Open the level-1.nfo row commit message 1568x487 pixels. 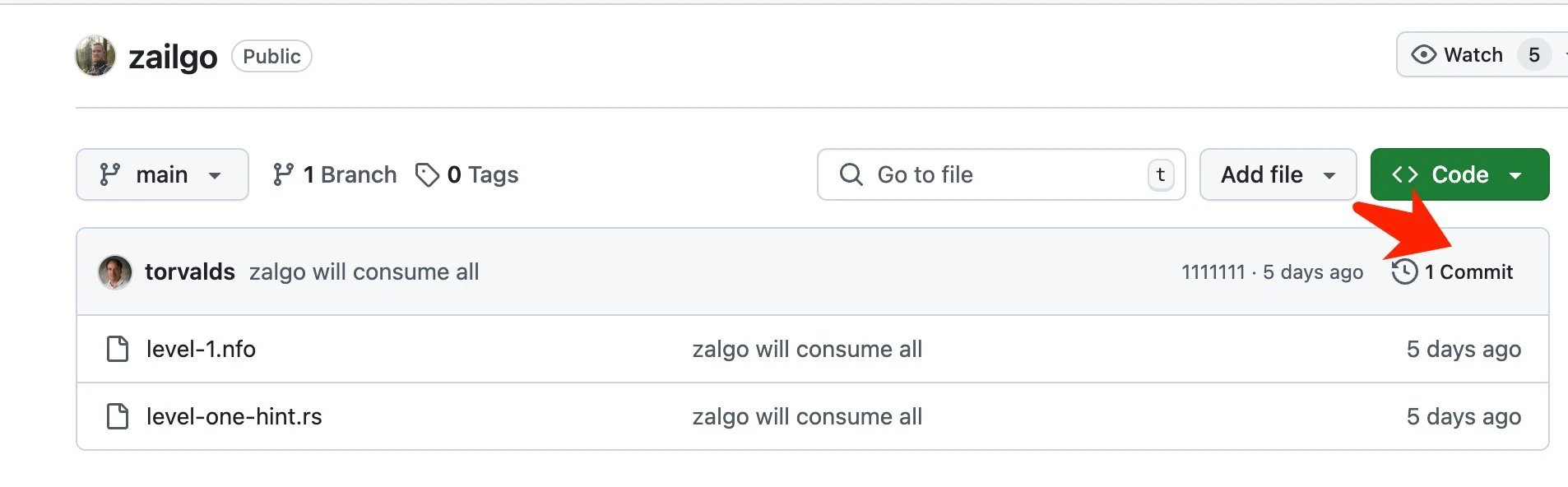807,349
